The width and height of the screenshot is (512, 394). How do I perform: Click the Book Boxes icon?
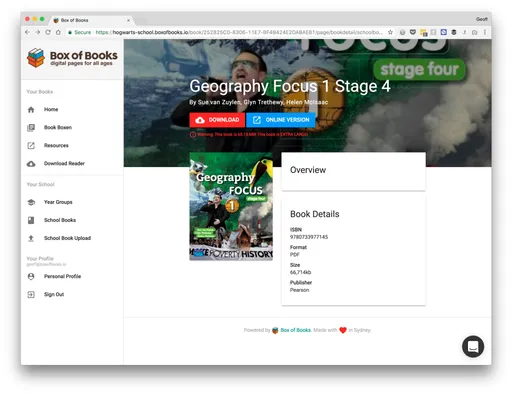click(x=31, y=128)
